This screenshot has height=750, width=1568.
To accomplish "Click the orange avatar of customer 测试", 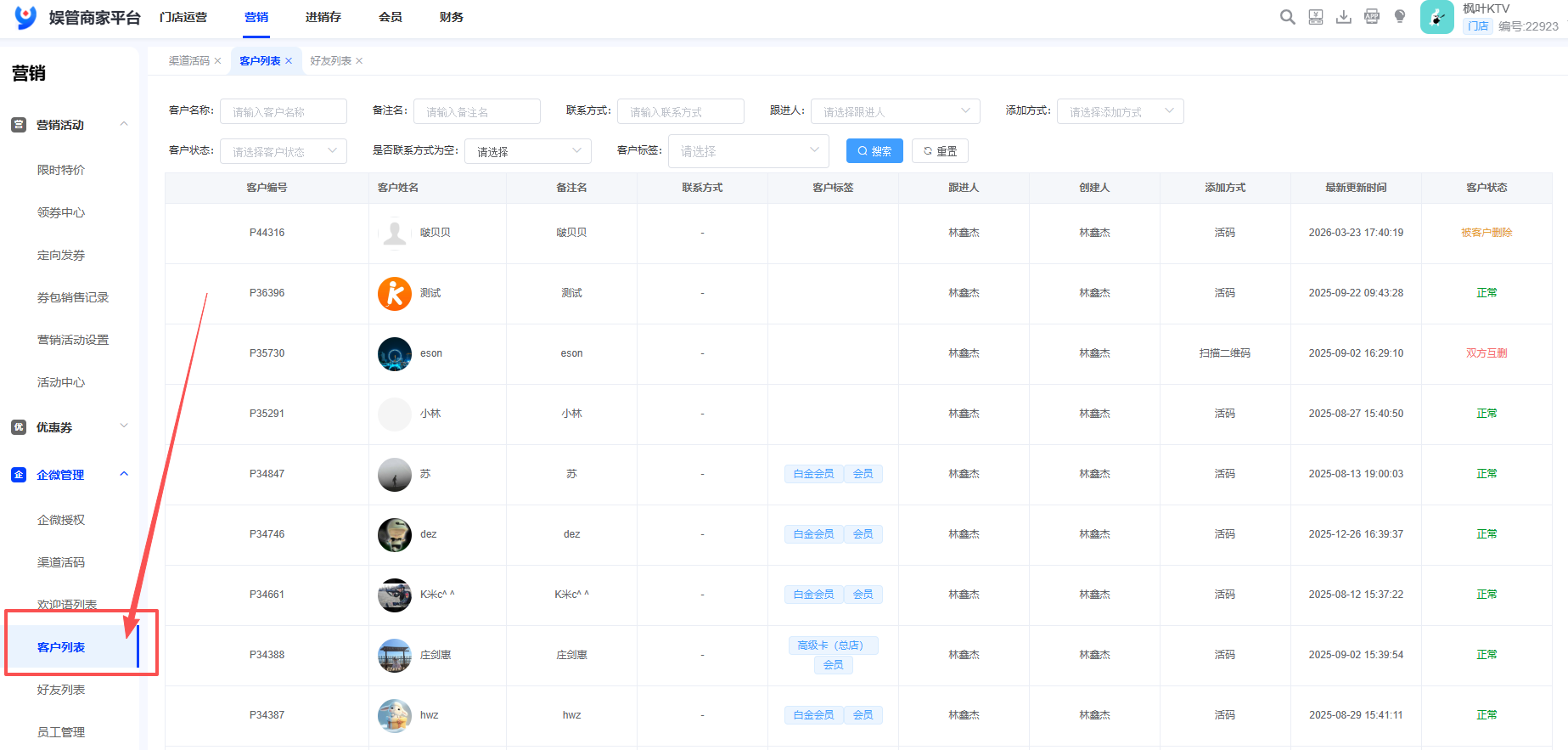I will (x=394, y=294).
